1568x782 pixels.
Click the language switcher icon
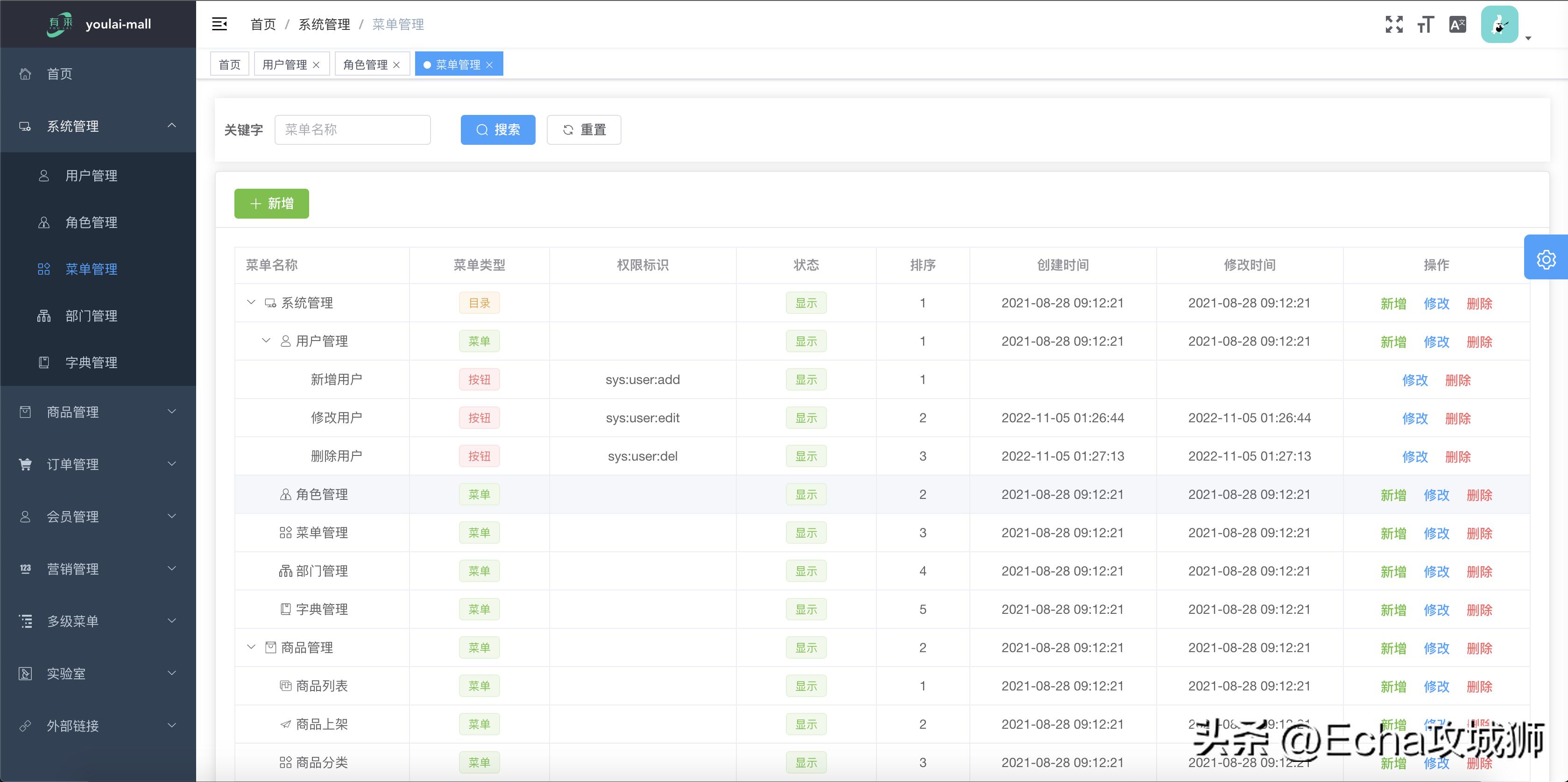tap(1457, 24)
